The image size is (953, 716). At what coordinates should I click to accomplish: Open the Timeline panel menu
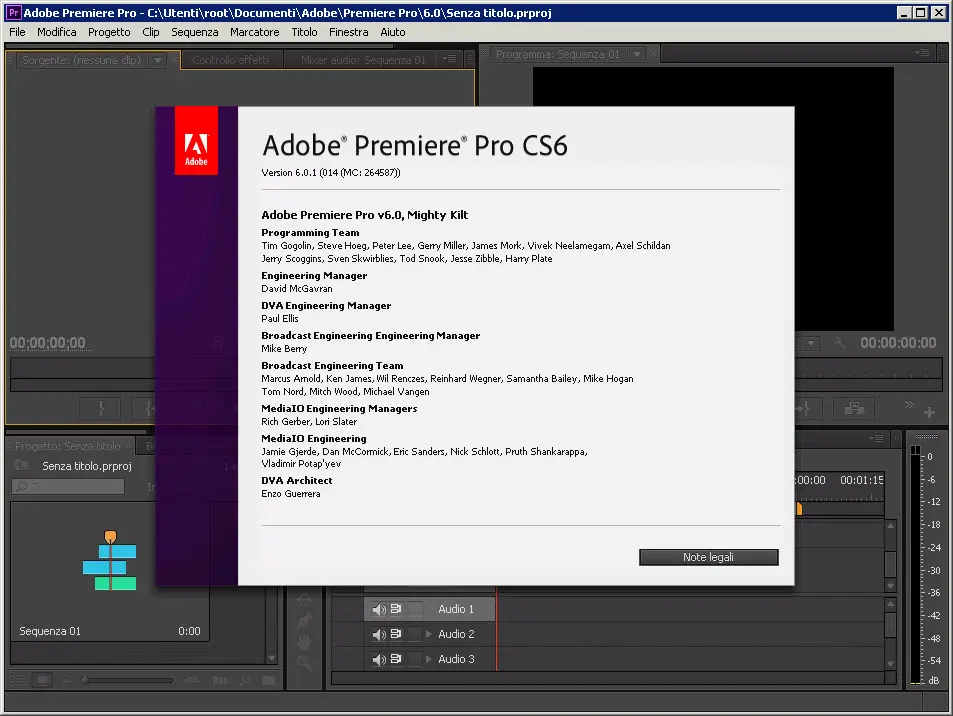[876, 438]
